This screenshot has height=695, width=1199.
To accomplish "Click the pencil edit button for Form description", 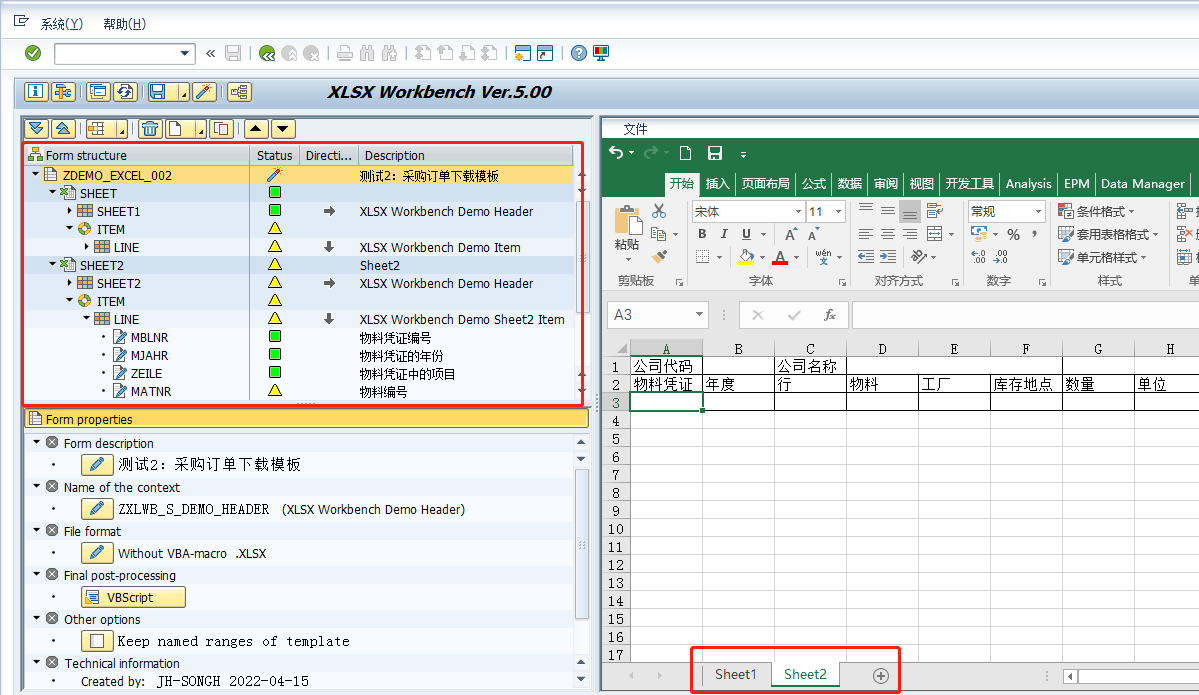I will [97, 465].
